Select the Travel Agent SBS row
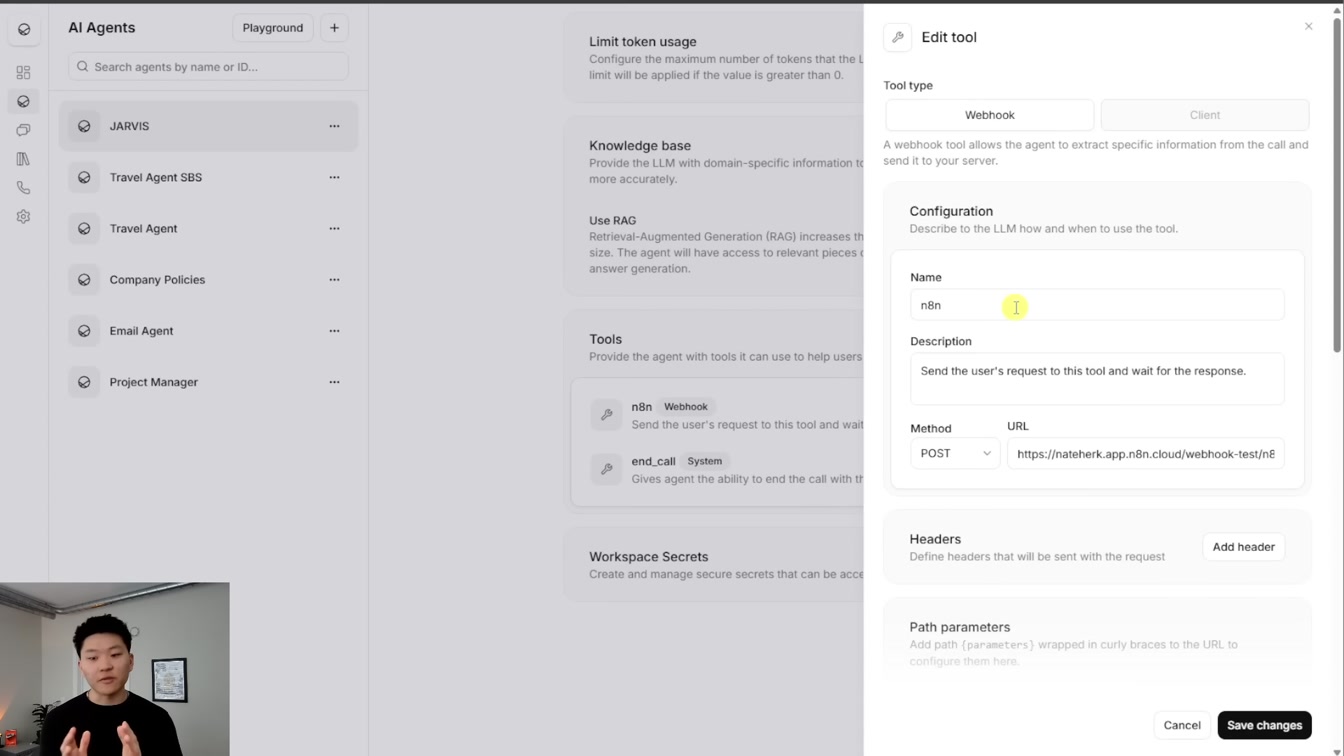Screen dimensions: 1344x756 coord(208,177)
